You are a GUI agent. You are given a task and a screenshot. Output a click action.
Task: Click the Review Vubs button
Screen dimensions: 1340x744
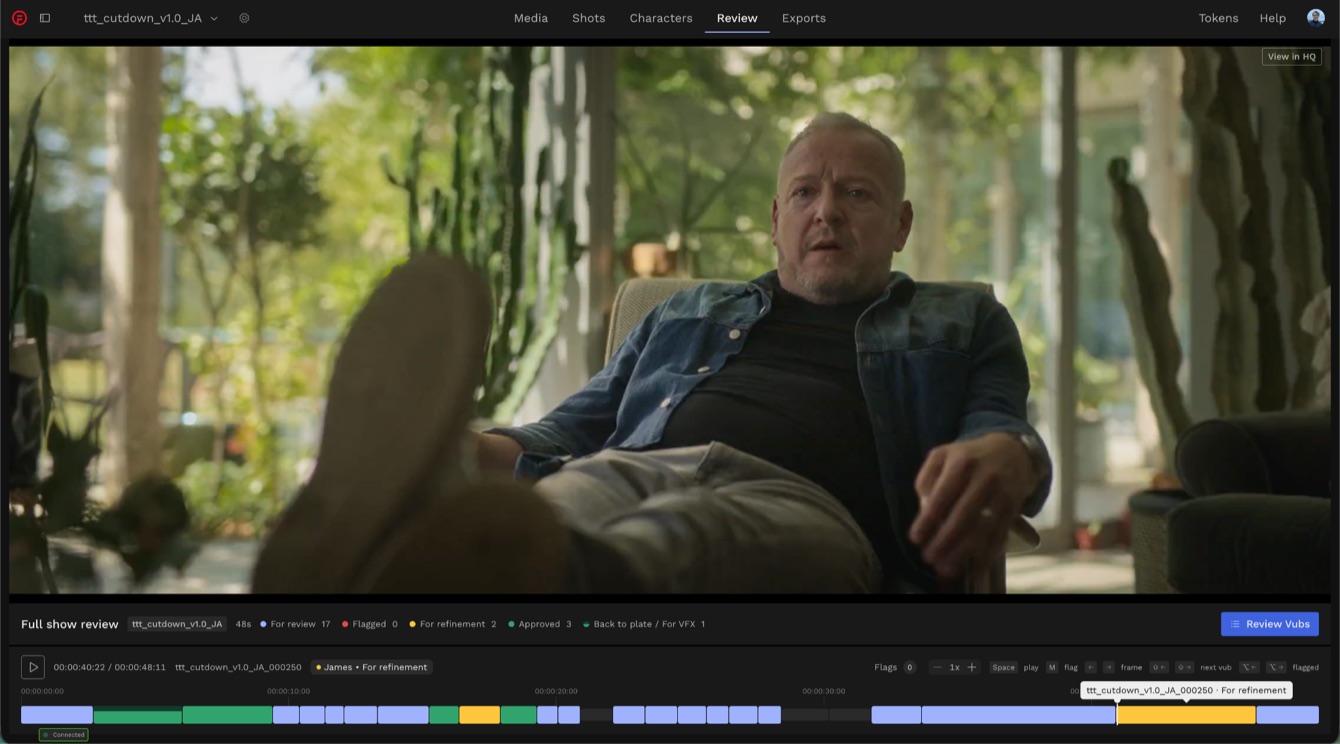coord(1270,624)
